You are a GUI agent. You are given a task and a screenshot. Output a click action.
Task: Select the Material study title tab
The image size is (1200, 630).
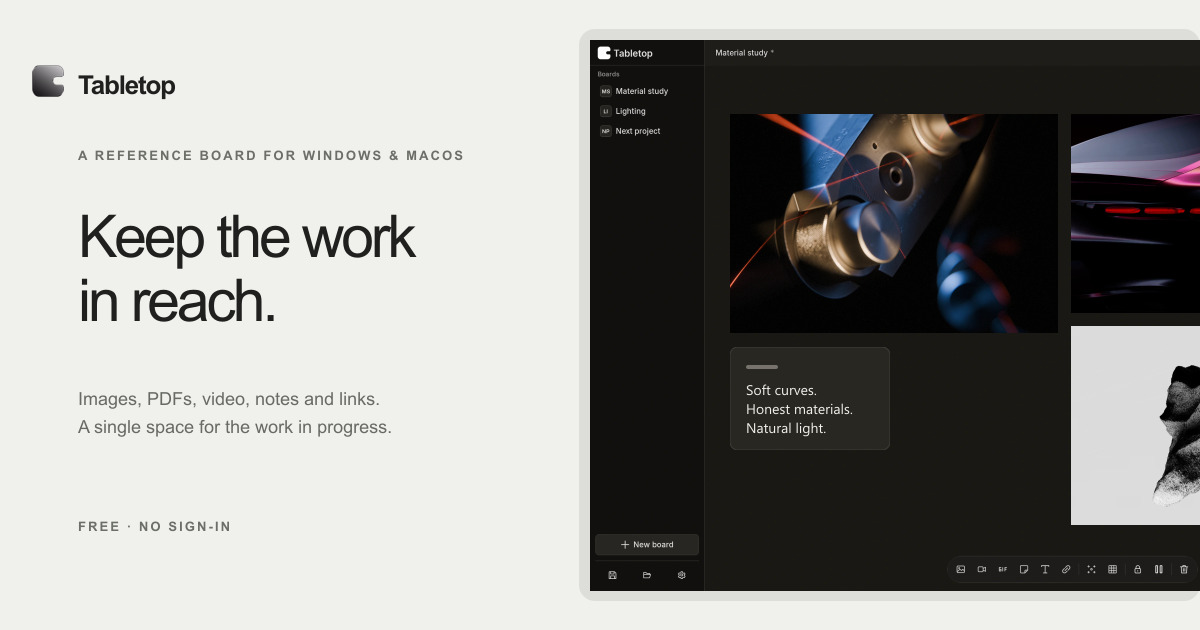click(x=744, y=52)
